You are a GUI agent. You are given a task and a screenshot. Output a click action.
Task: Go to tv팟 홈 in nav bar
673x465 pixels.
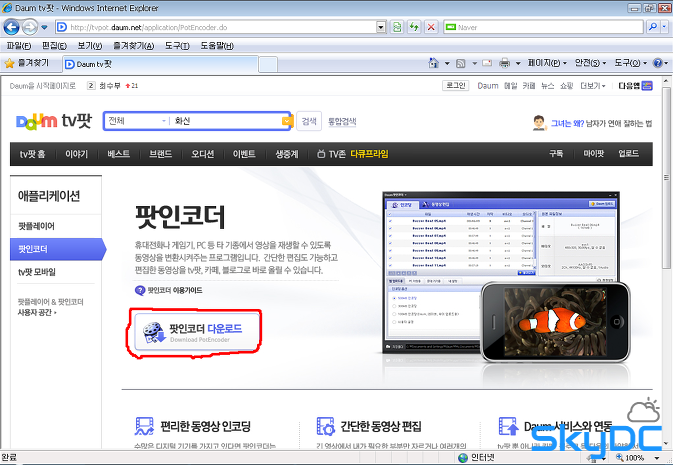pyautogui.click(x=33, y=154)
